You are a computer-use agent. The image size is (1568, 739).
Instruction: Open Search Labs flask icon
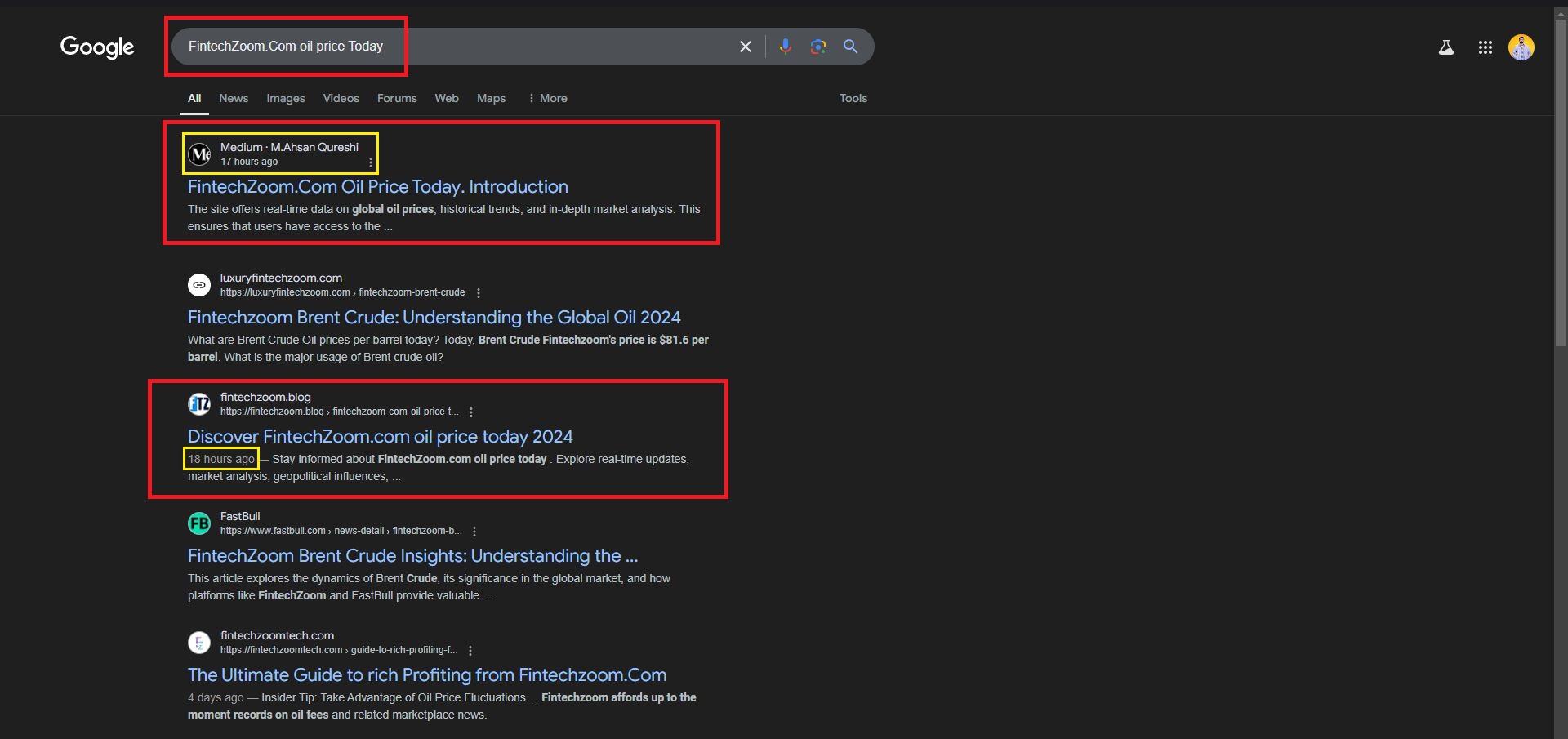(x=1445, y=47)
